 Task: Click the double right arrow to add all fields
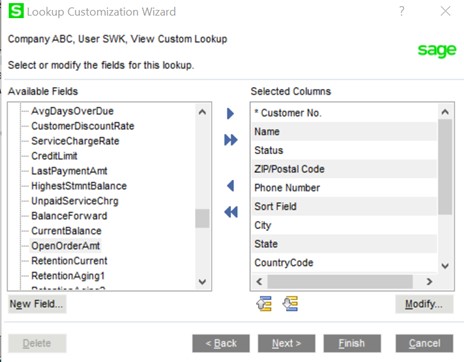click(231, 140)
